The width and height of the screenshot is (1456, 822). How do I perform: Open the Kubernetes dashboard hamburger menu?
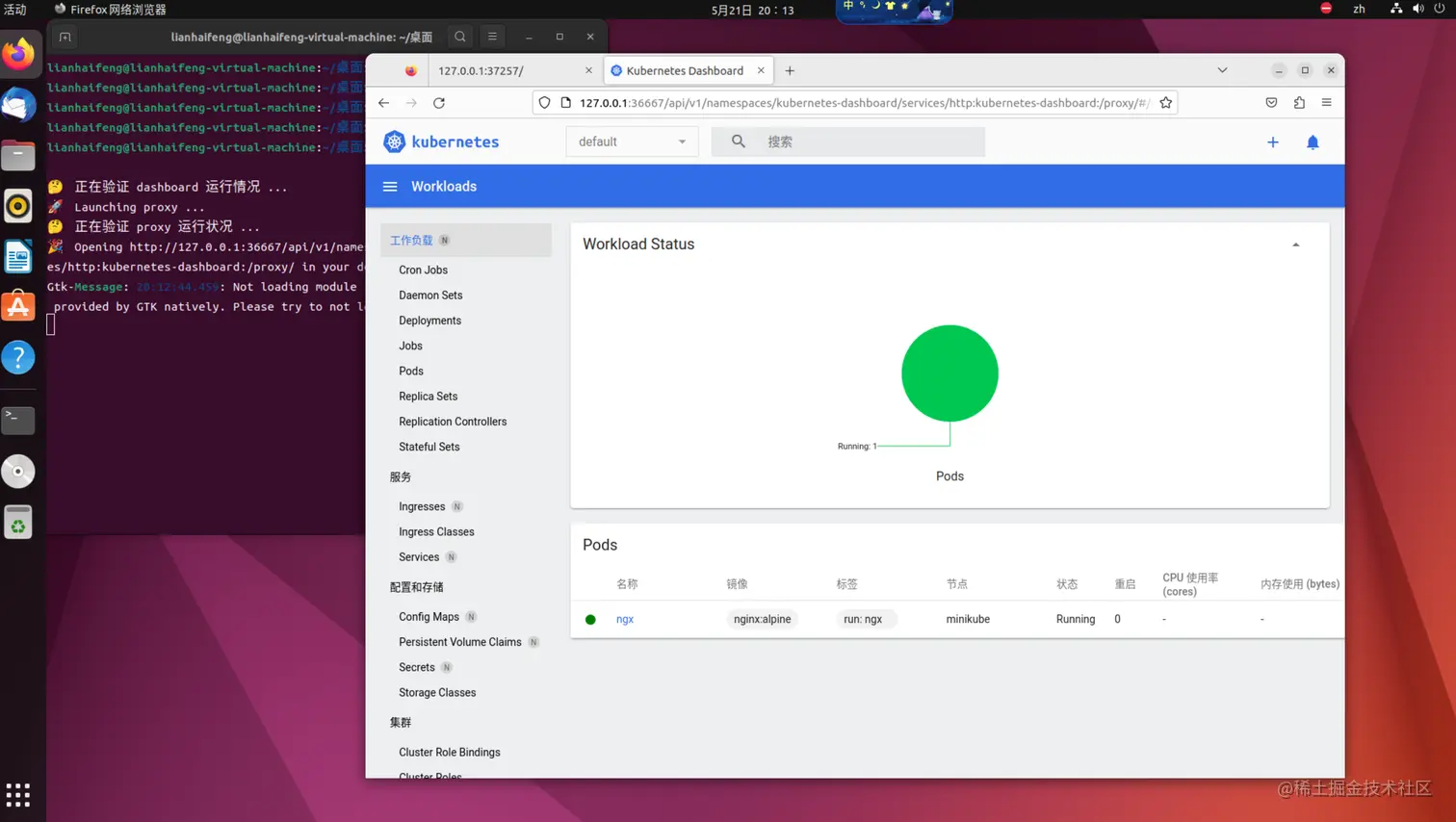390,187
